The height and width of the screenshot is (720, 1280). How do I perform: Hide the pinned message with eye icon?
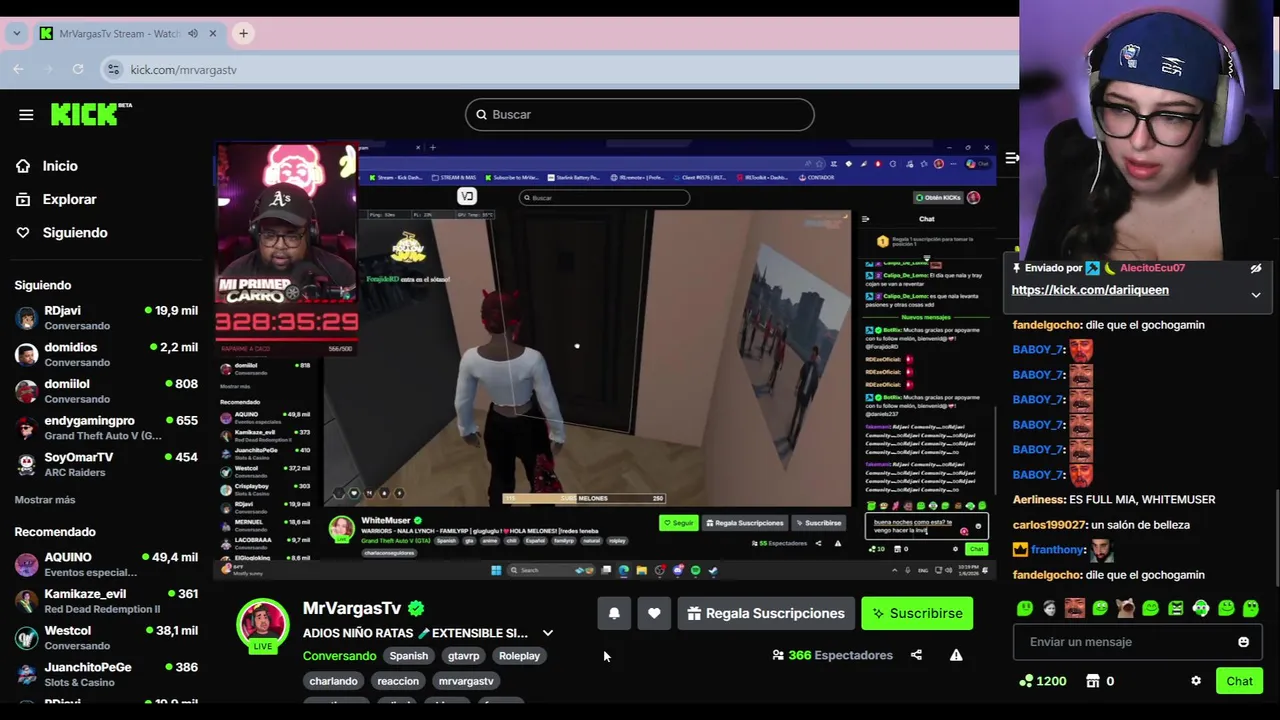pos(1256,268)
